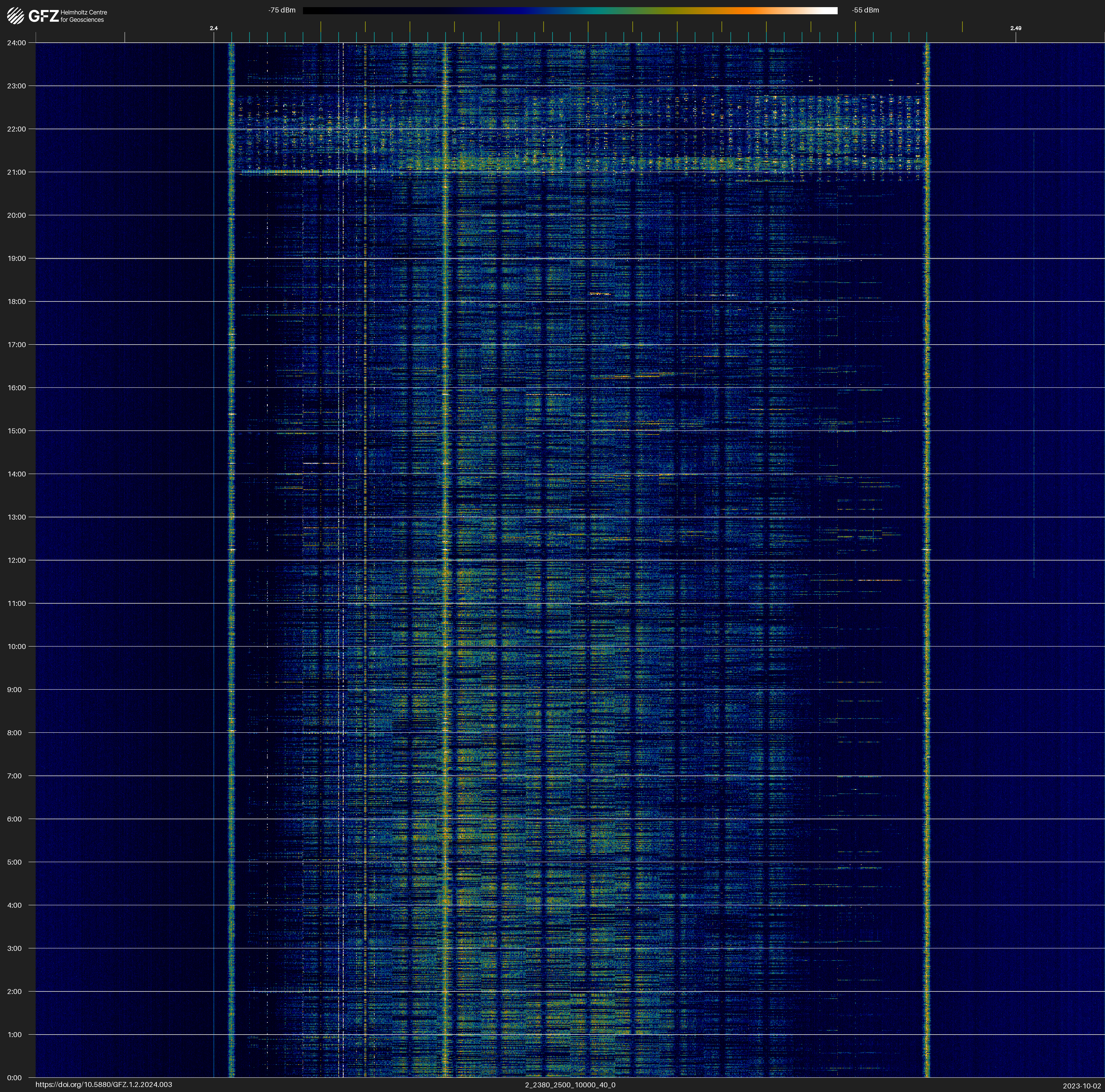1105x1092 pixels.
Task: Click the GFZ striped circle logo icon
Action: (15, 16)
